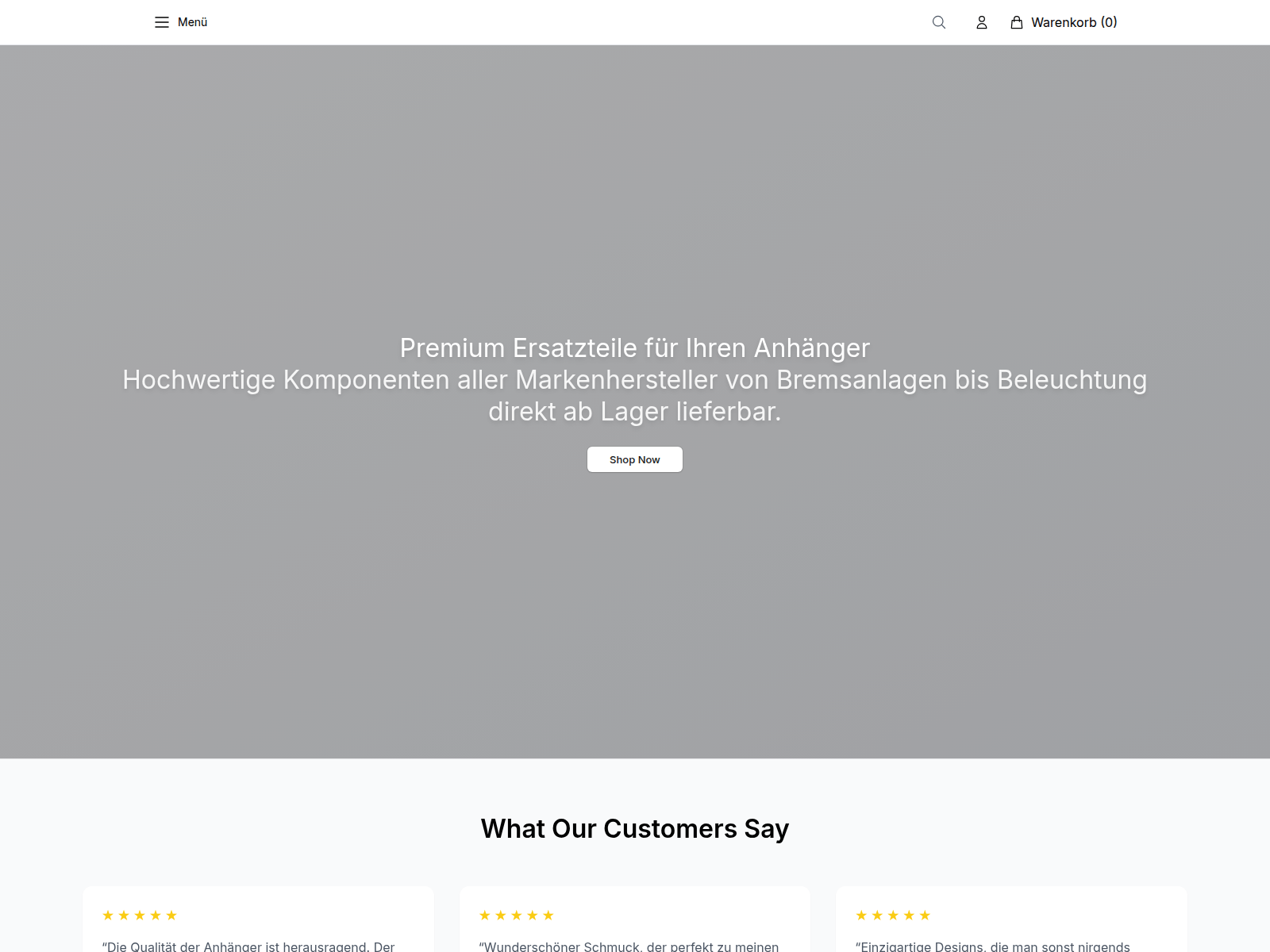Click stars of the Wunderschöner Schmuck review
Screen dimensions: 1270x952
tap(517, 916)
